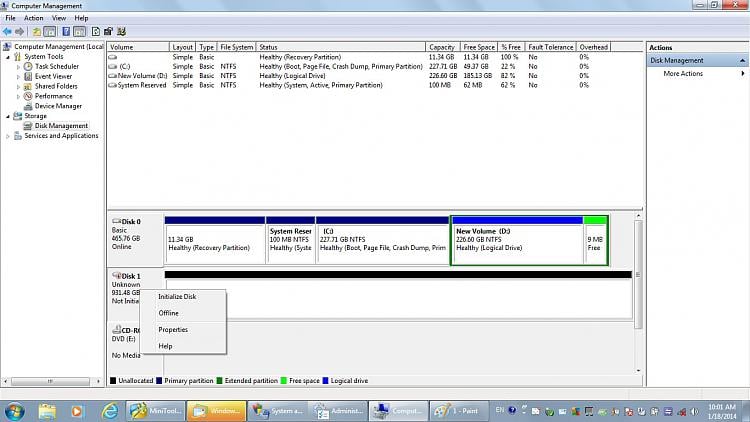The image size is (750, 422).
Task: Select the Task Scheduler clock icon
Action: [28, 67]
